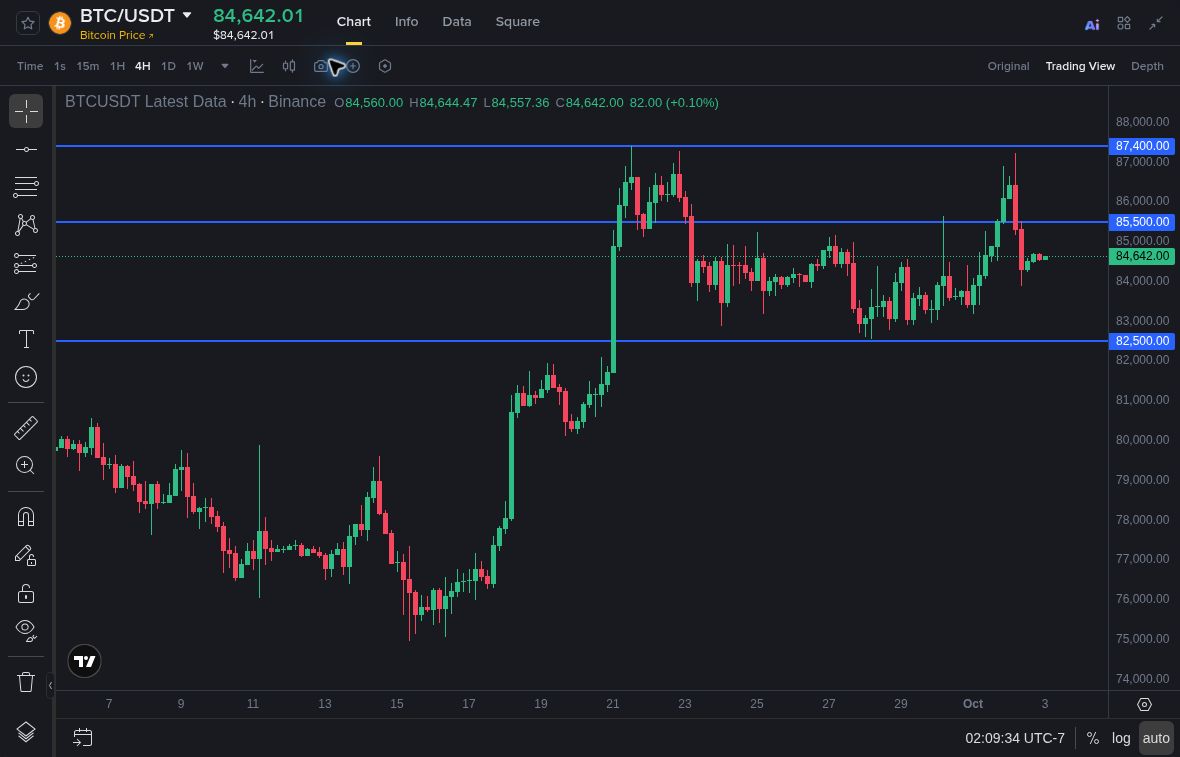Select the 1D interval
1180x757 pixels.
pos(169,66)
